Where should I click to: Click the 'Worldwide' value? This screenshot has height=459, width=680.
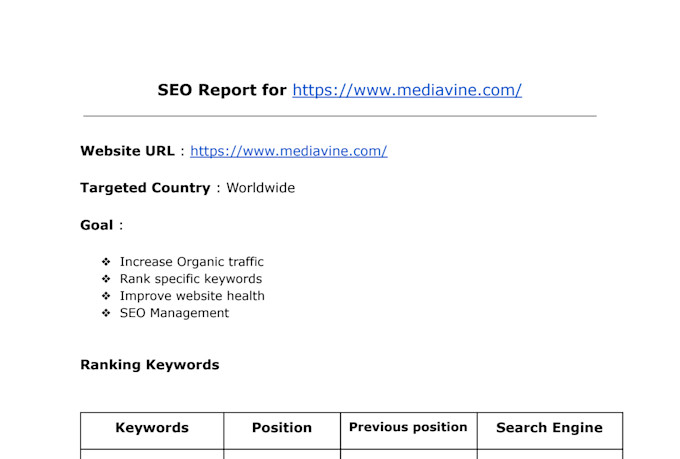pos(261,188)
